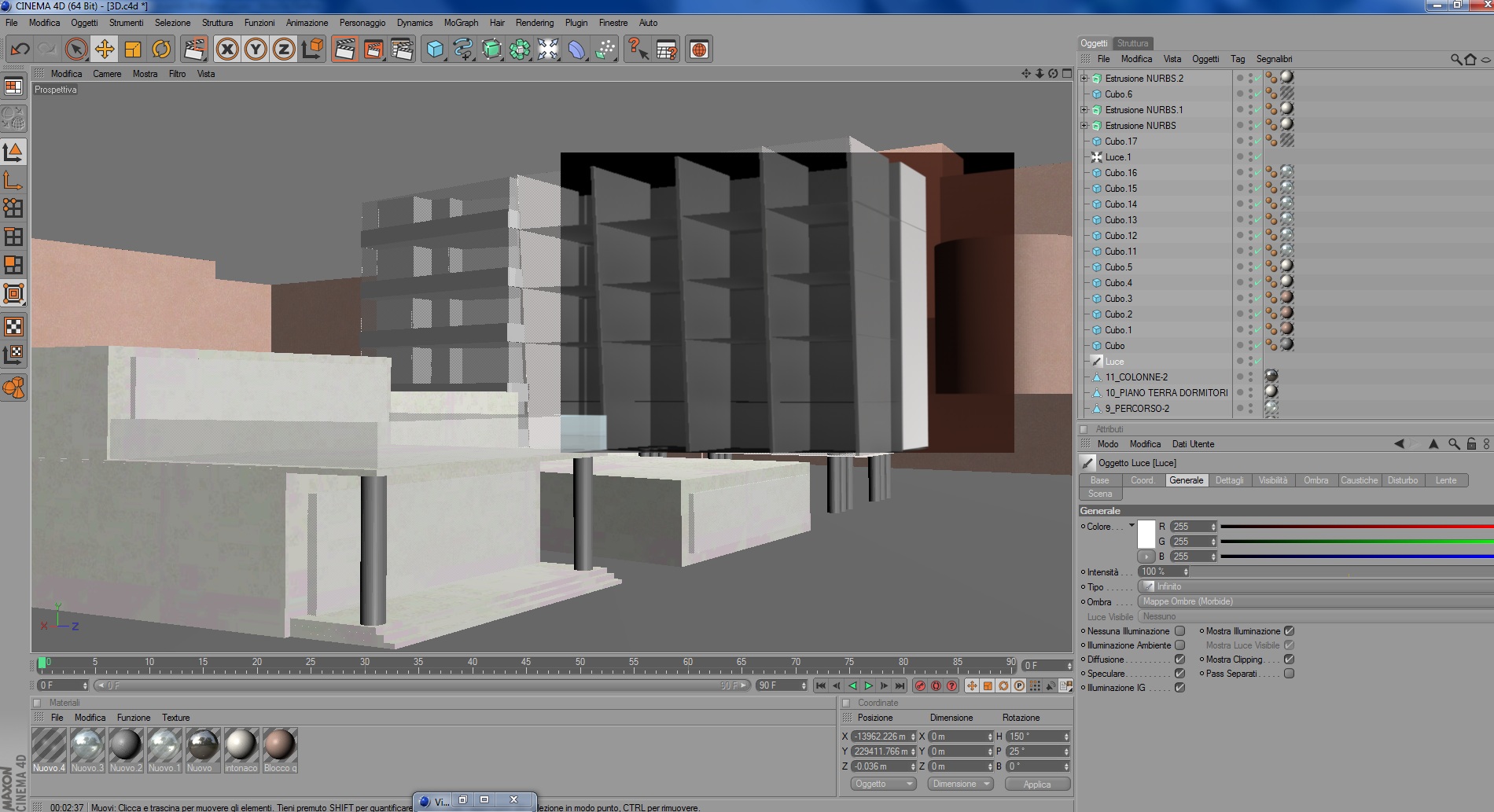1494x812 pixels.
Task: Activate the Rotate tool in top toolbar
Action: click(161, 50)
